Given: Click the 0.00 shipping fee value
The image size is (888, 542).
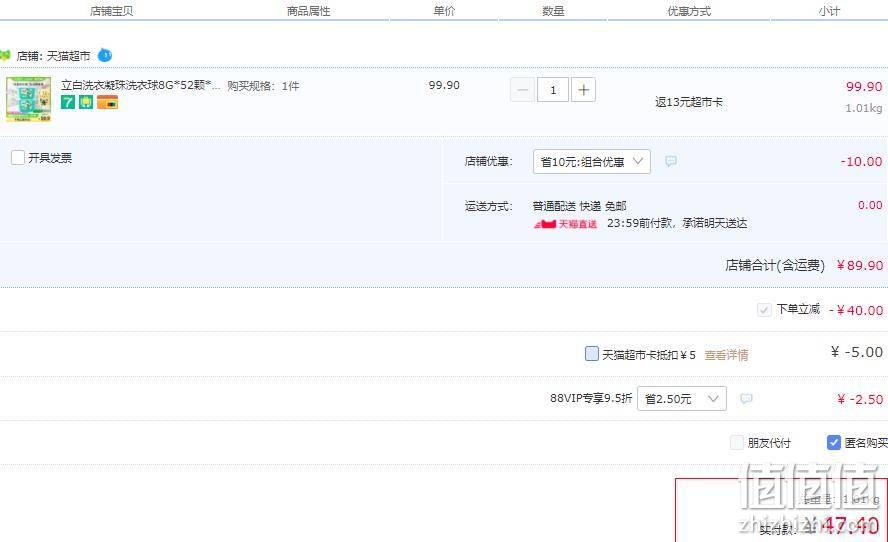Looking at the screenshot, I should [870, 205].
